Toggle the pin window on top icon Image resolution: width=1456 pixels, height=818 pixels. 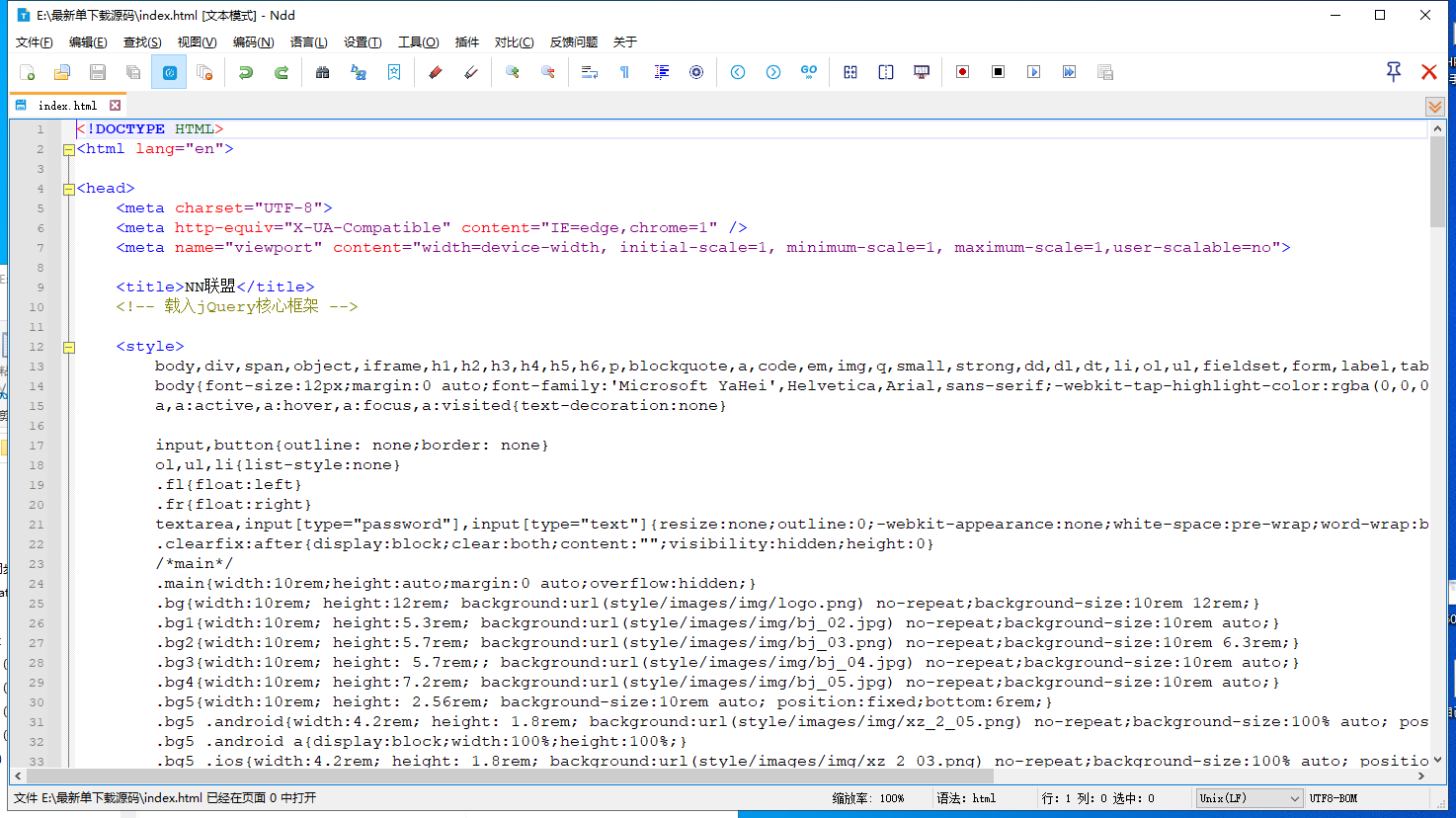click(1394, 71)
